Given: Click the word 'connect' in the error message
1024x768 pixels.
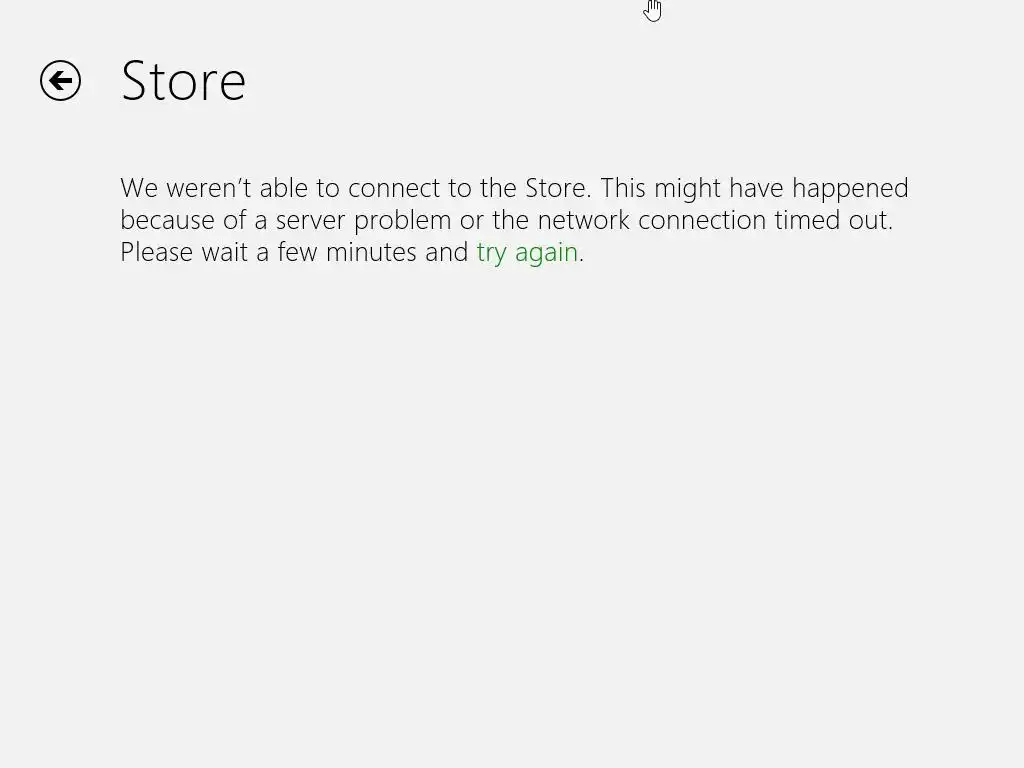Looking at the screenshot, I should pyautogui.click(x=394, y=188).
